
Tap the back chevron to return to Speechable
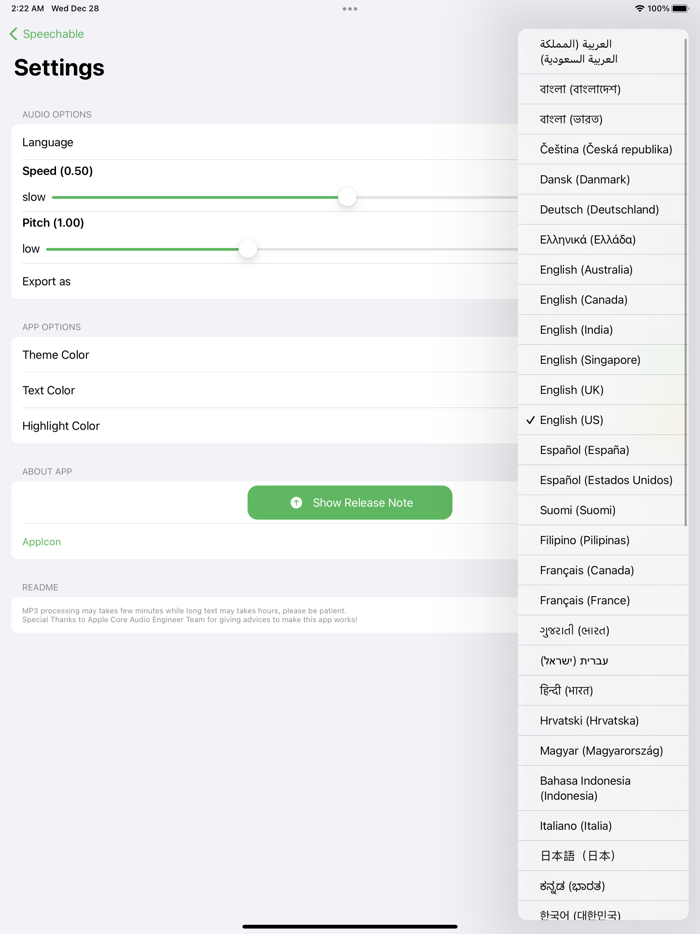click(x=14, y=33)
